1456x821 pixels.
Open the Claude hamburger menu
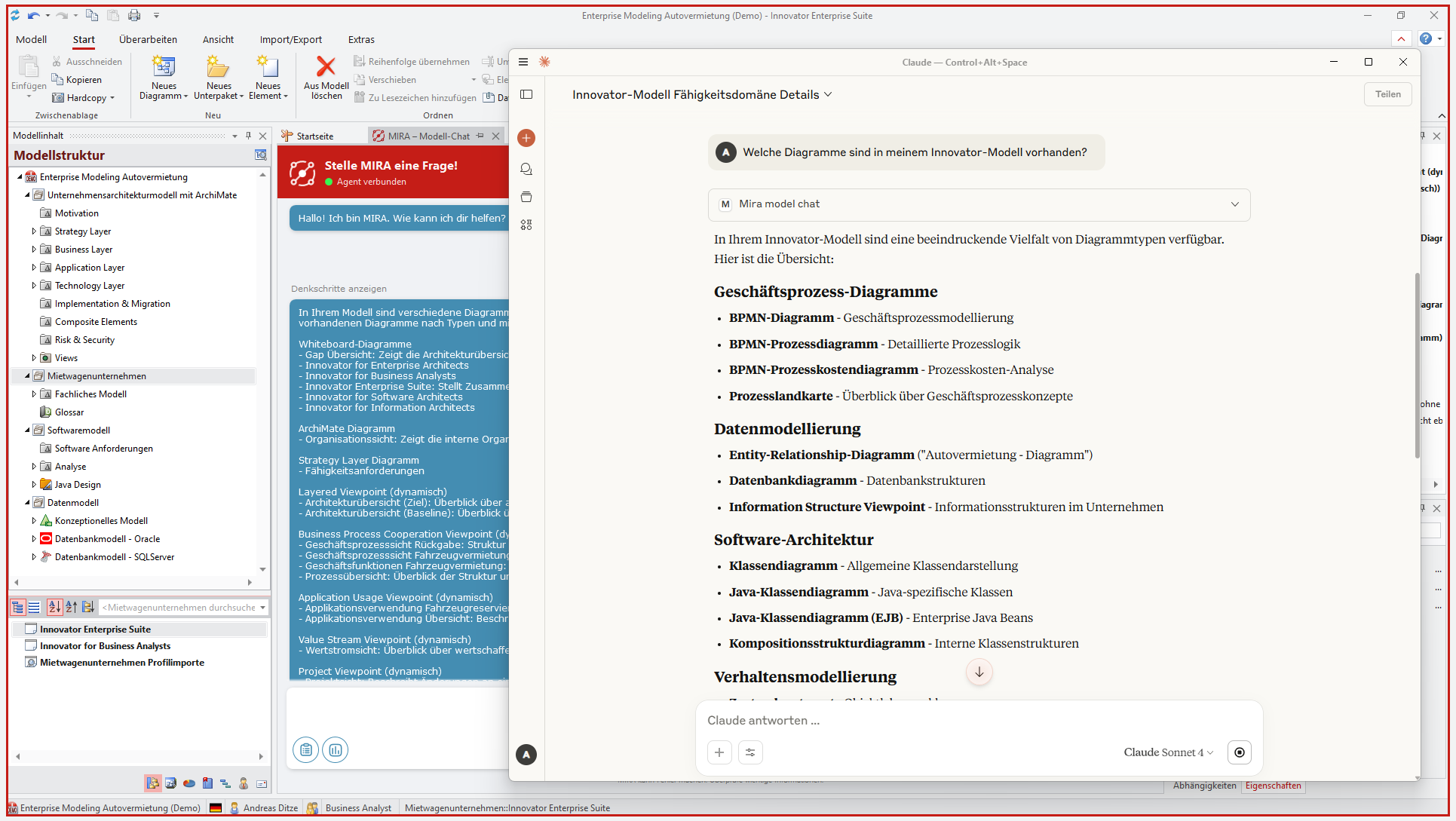pos(523,62)
